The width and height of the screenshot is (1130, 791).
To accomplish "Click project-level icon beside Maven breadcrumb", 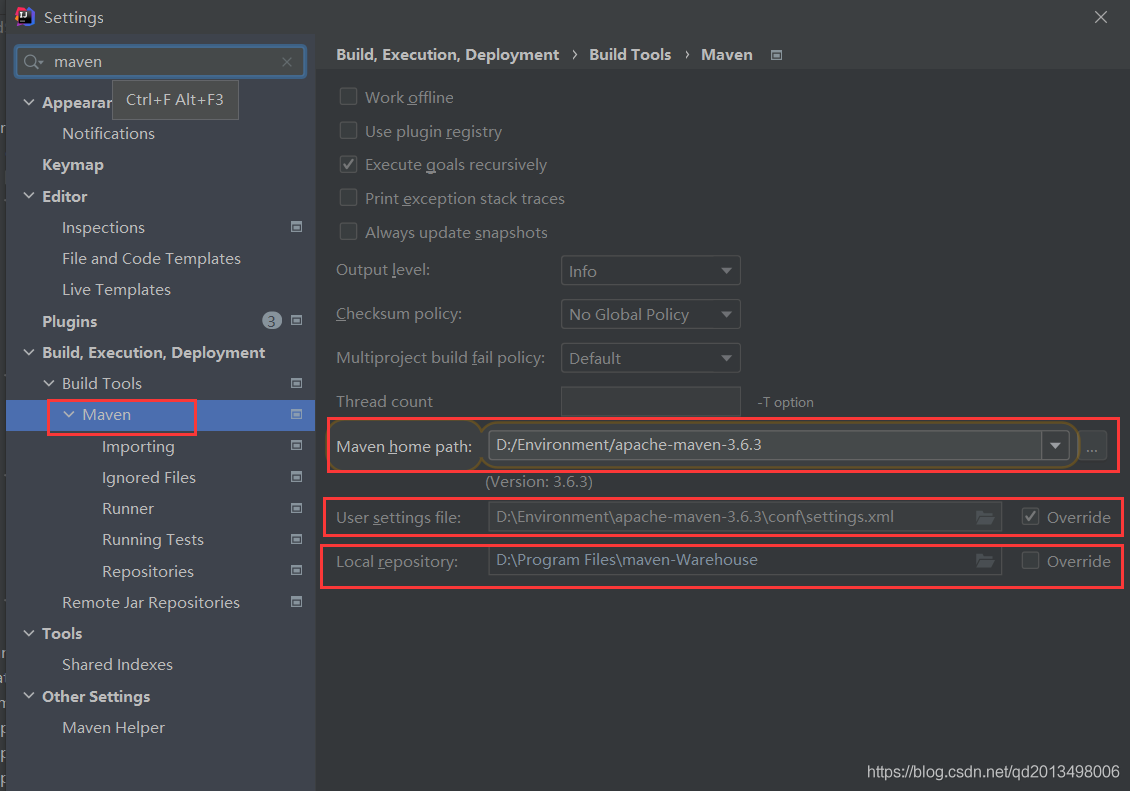I will [777, 55].
